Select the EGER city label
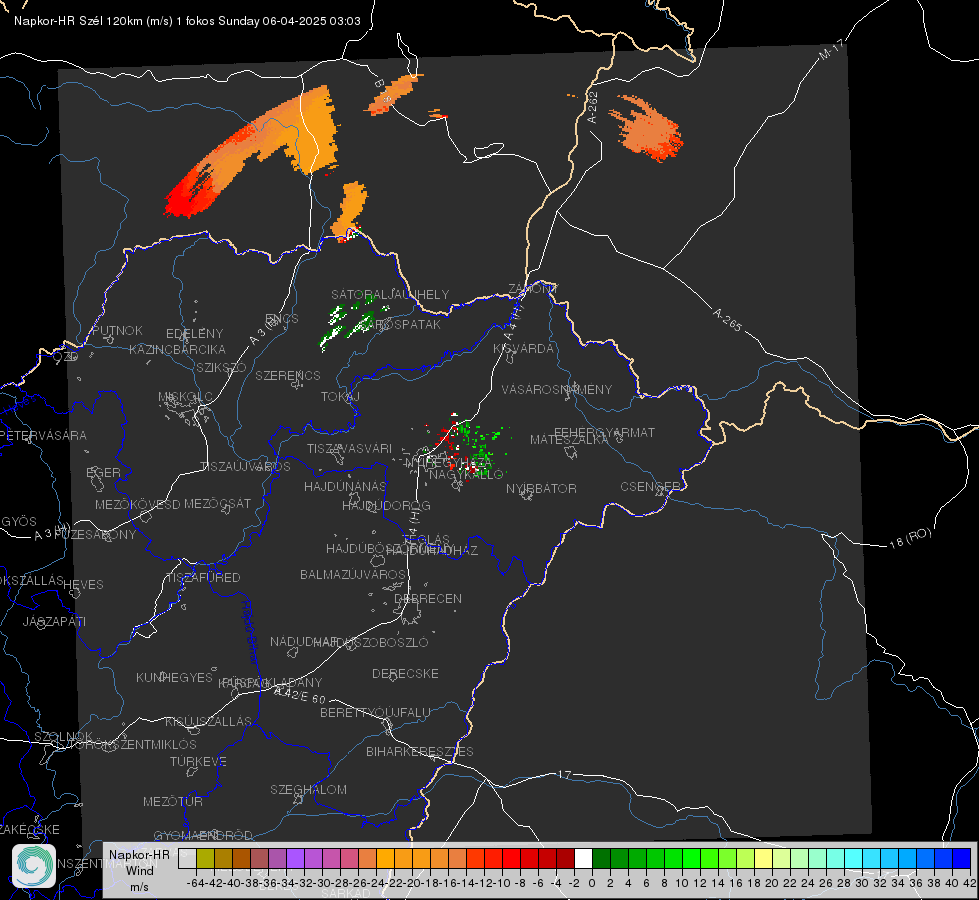 point(104,472)
